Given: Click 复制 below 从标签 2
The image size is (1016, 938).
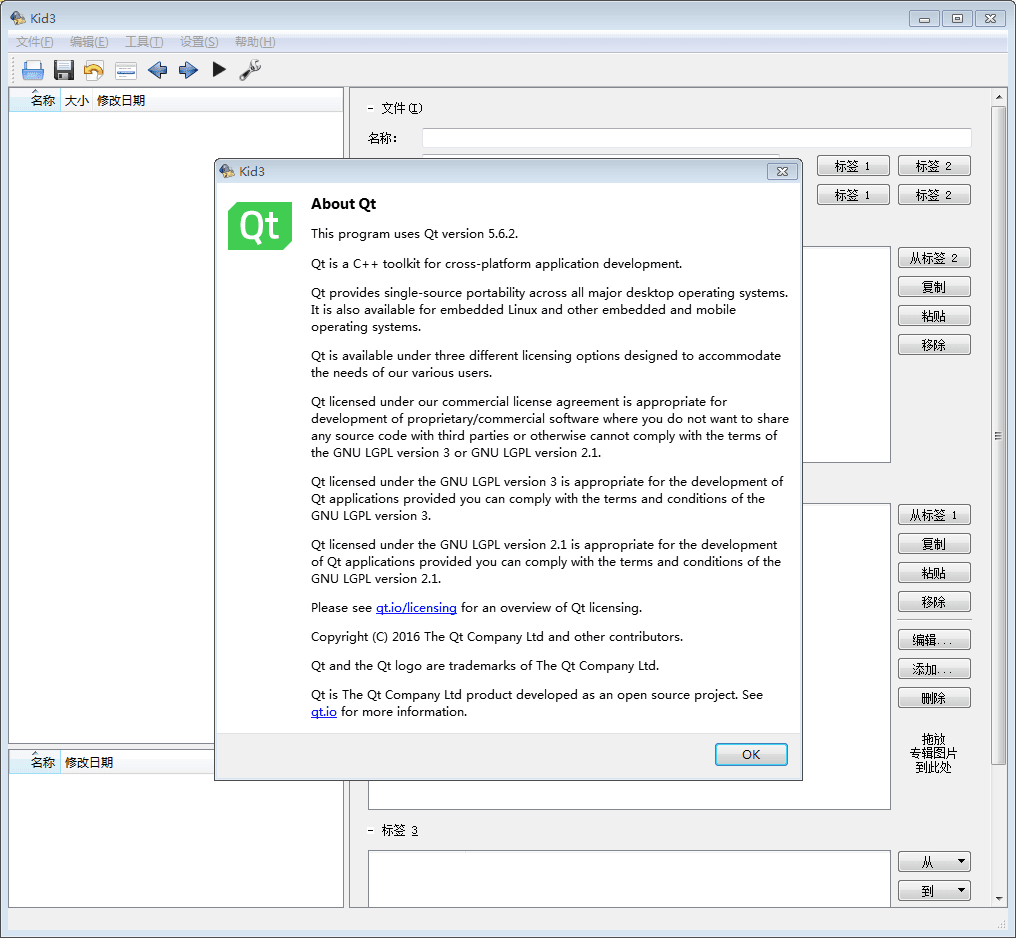Looking at the screenshot, I should 934,287.
